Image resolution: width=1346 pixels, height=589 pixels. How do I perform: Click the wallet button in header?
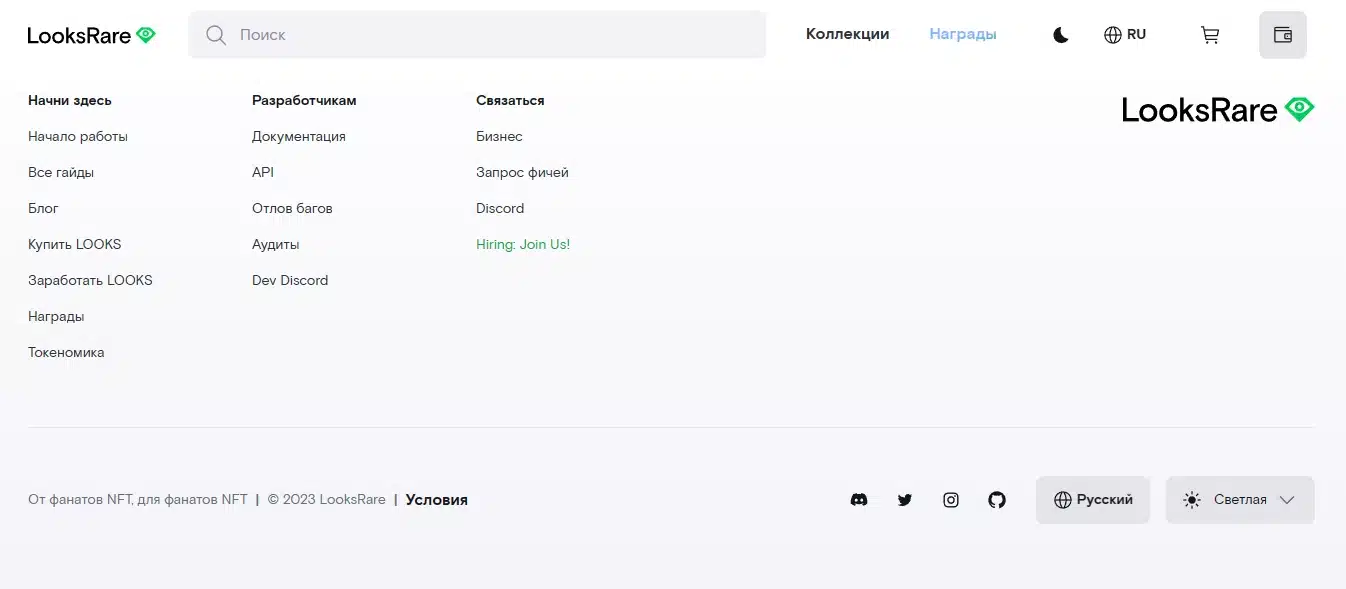[x=1283, y=35]
